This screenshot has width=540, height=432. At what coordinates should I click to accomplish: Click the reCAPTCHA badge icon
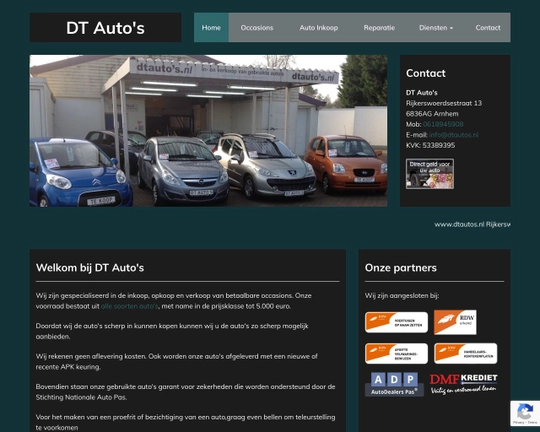(x=525, y=413)
